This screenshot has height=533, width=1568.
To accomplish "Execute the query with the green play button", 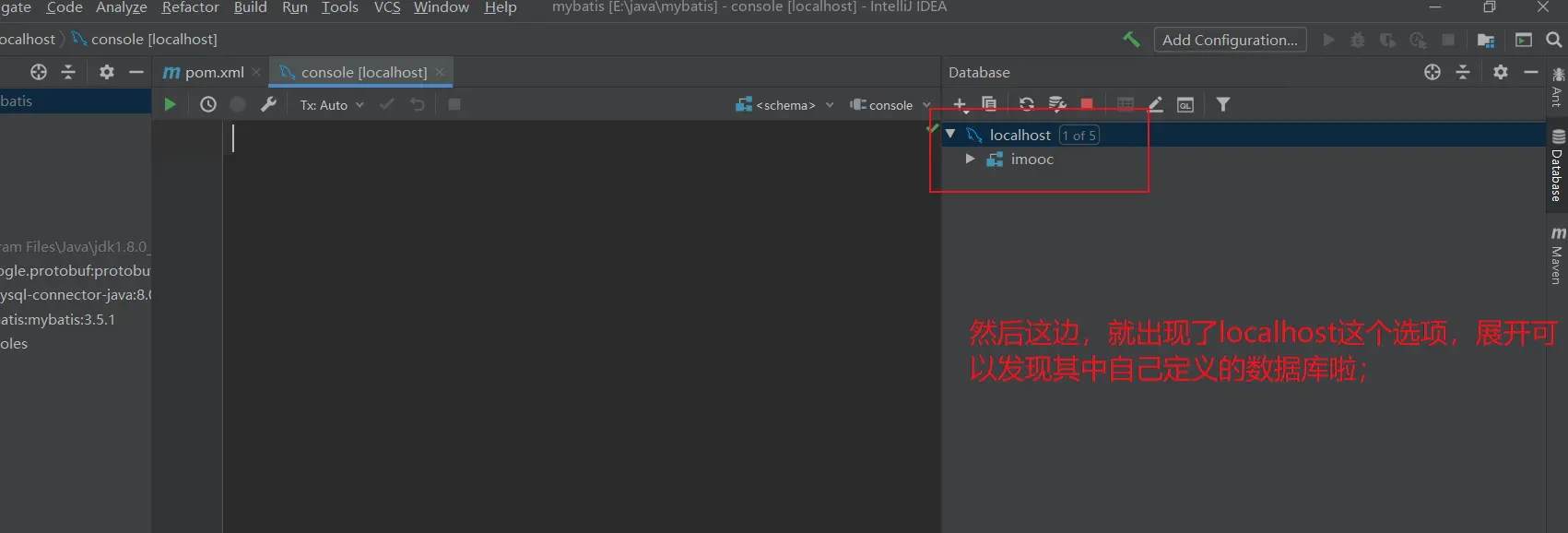I will (x=170, y=104).
